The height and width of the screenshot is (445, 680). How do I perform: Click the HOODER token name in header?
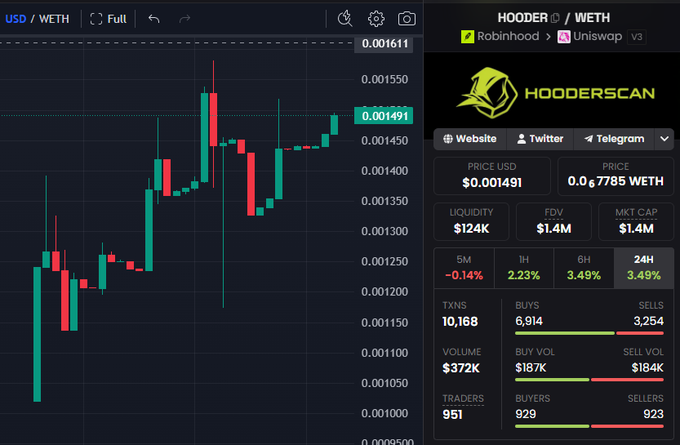pos(523,18)
